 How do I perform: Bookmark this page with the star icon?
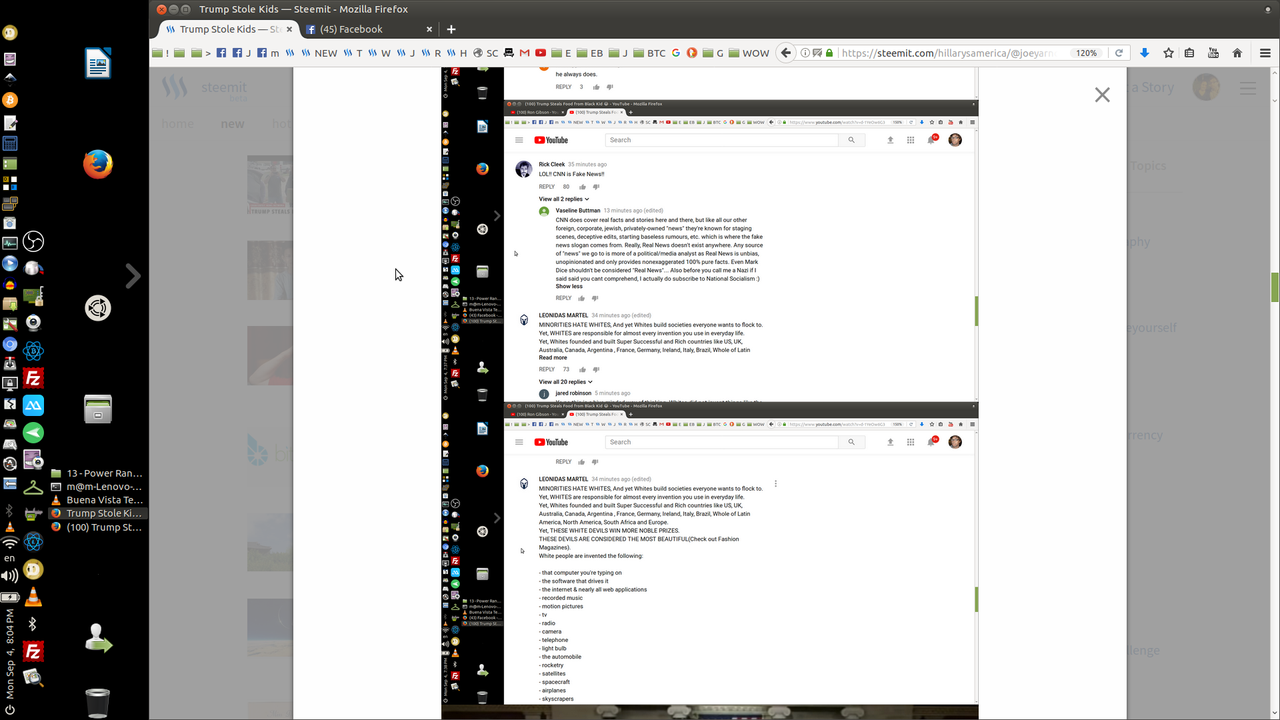[x=1168, y=53]
